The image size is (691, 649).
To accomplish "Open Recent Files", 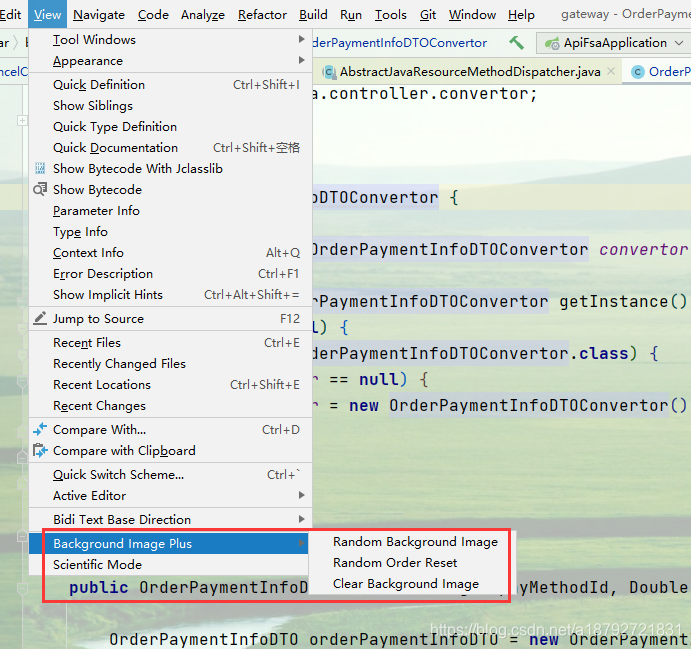I will click(x=171, y=343).
